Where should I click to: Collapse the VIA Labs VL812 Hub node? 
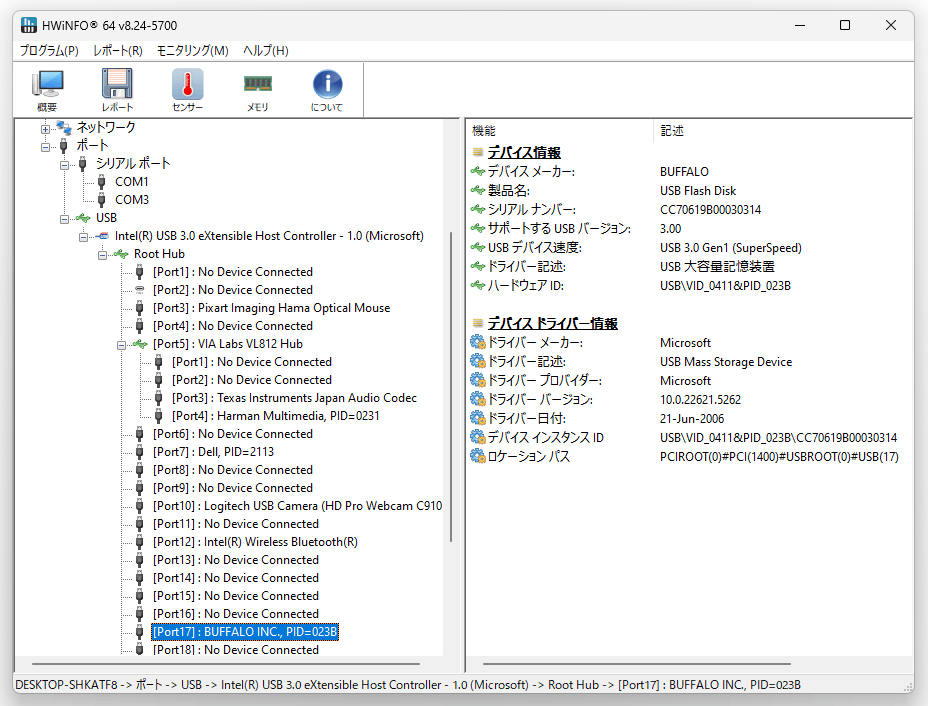click(121, 344)
